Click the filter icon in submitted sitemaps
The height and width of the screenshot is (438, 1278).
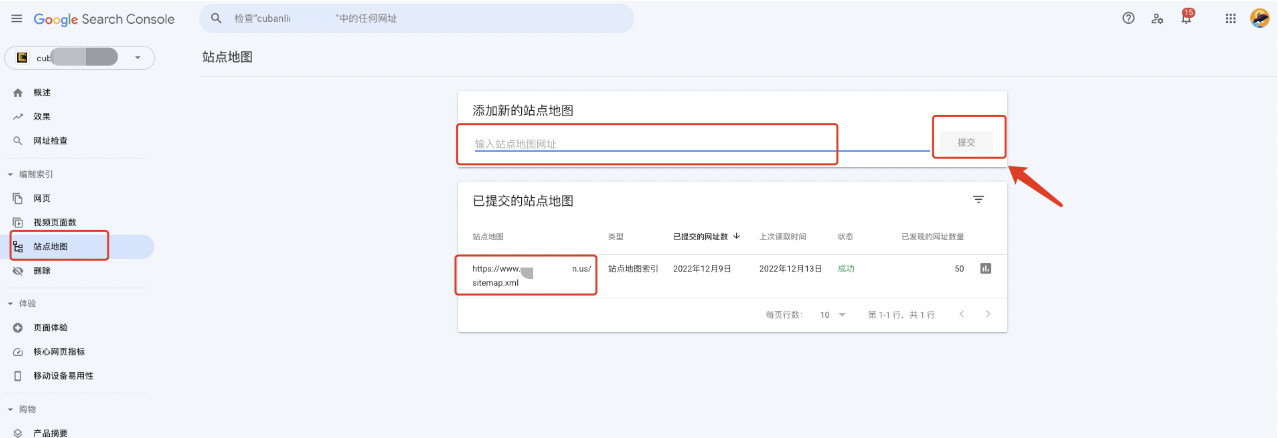[978, 200]
